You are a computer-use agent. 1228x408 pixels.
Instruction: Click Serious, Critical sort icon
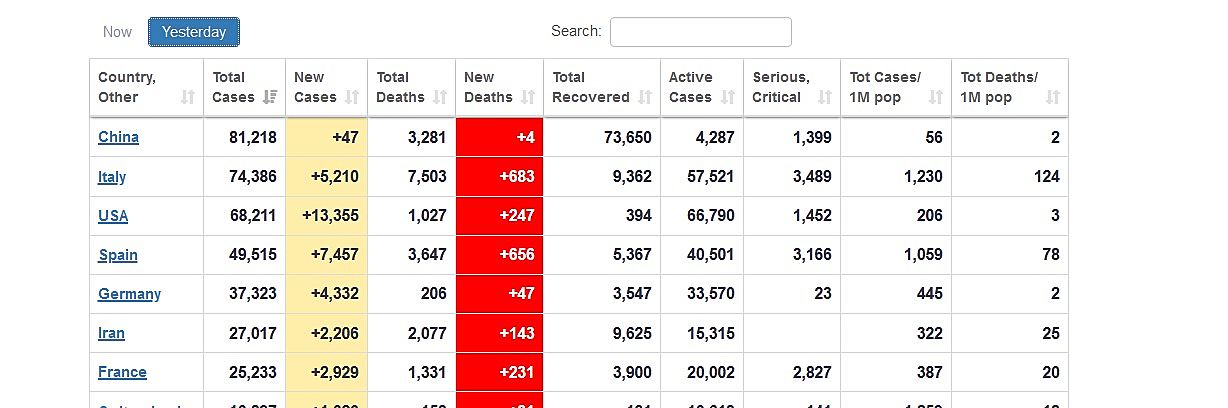tap(825, 97)
